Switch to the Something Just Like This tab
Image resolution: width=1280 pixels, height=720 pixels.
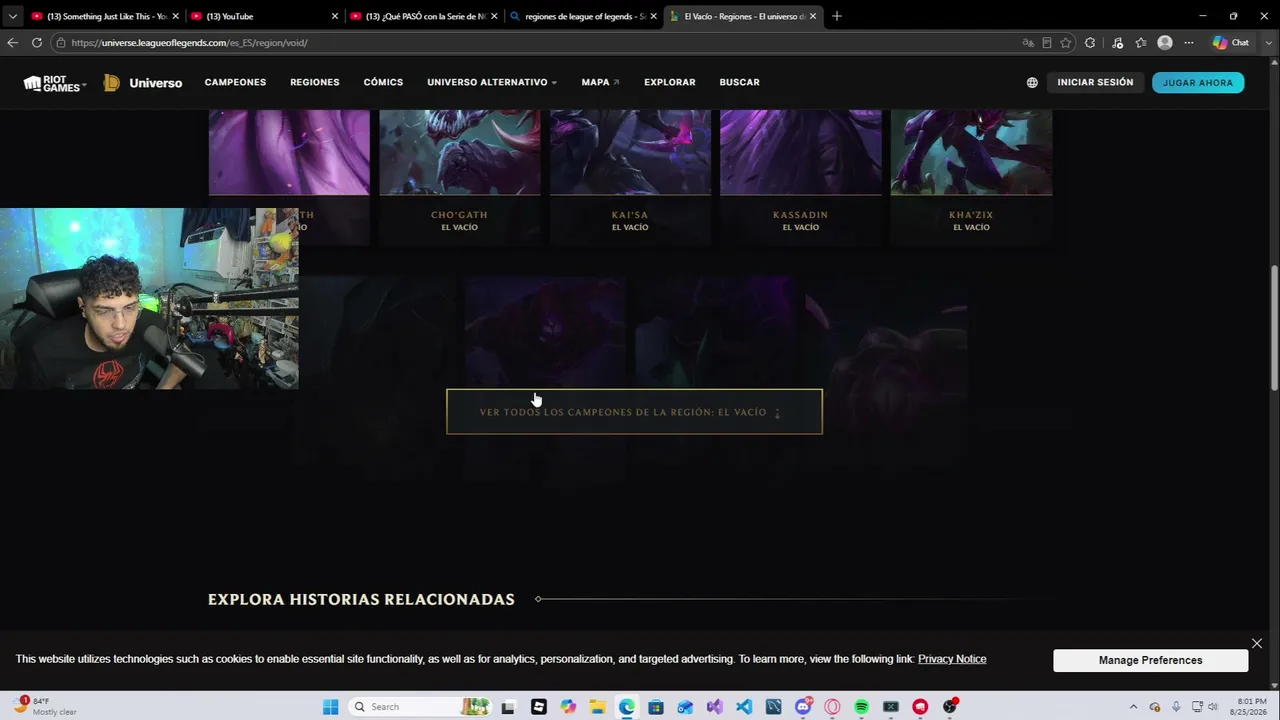105,16
